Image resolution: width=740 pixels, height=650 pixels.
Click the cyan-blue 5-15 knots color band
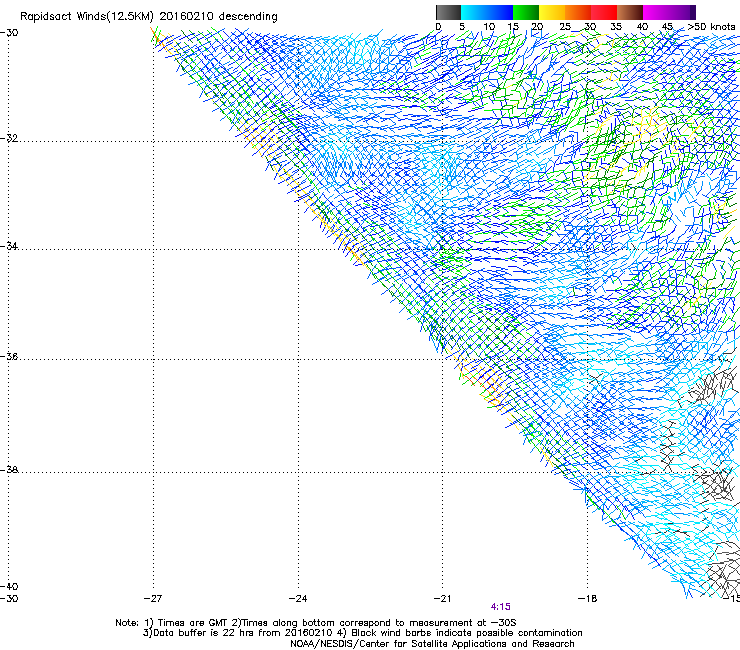pos(487,12)
